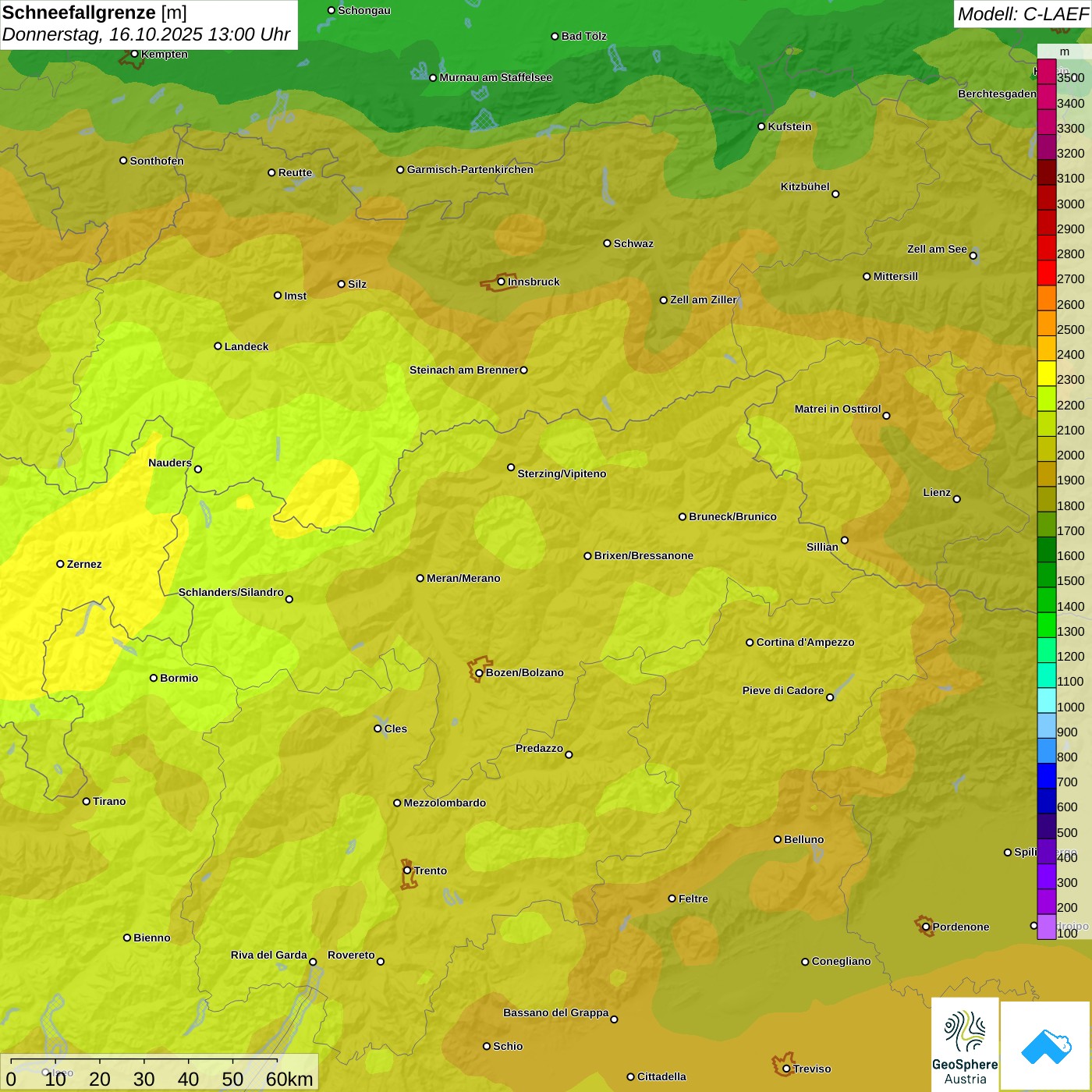Click the 60km scale bar label
This screenshot has height=1092, width=1092.
(289, 1079)
